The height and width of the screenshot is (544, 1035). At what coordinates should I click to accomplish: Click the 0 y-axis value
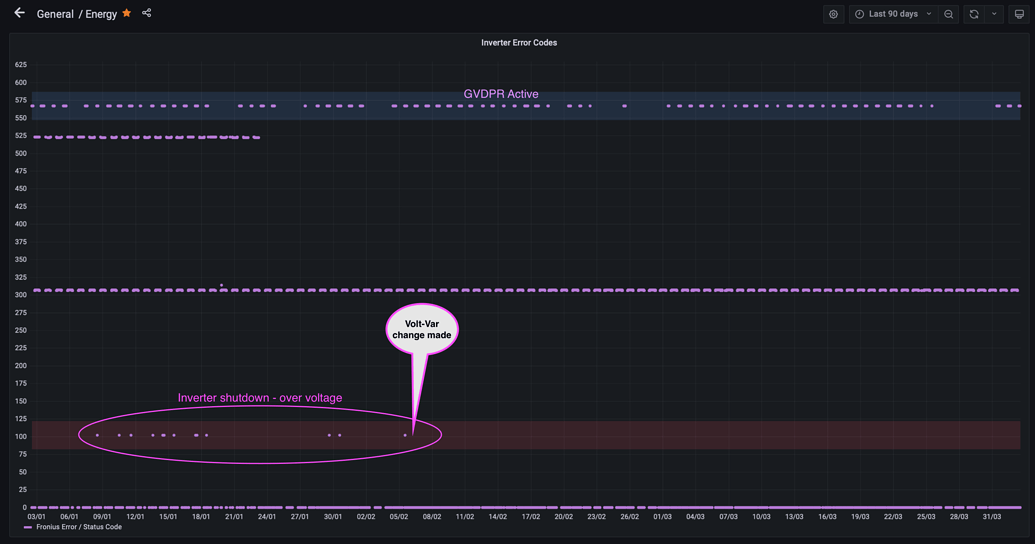click(x=24, y=508)
